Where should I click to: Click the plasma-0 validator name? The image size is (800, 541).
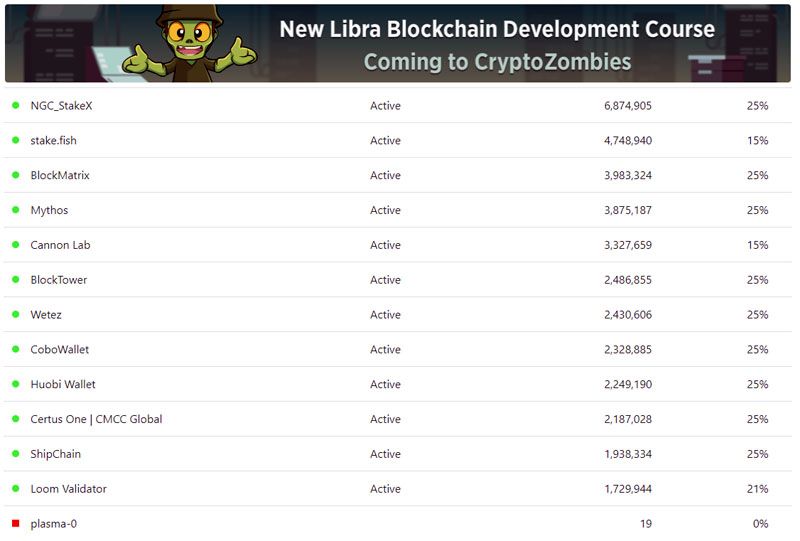(52, 524)
